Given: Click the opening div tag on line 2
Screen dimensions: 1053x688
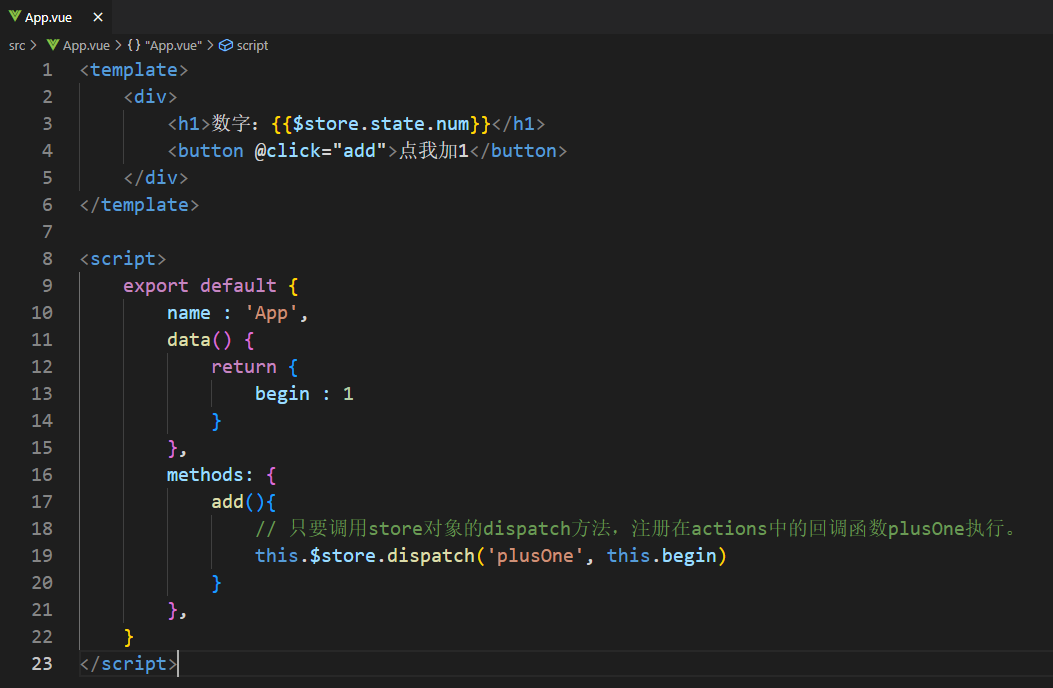Looking at the screenshot, I should click(150, 97).
